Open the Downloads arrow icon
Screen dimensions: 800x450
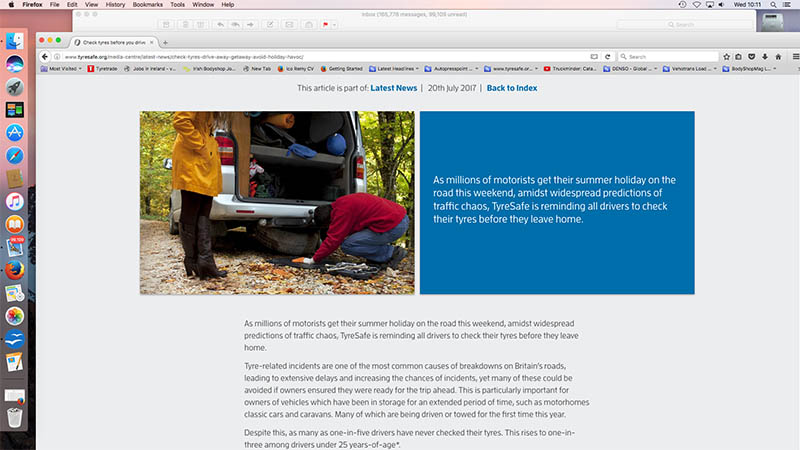click(x=764, y=56)
